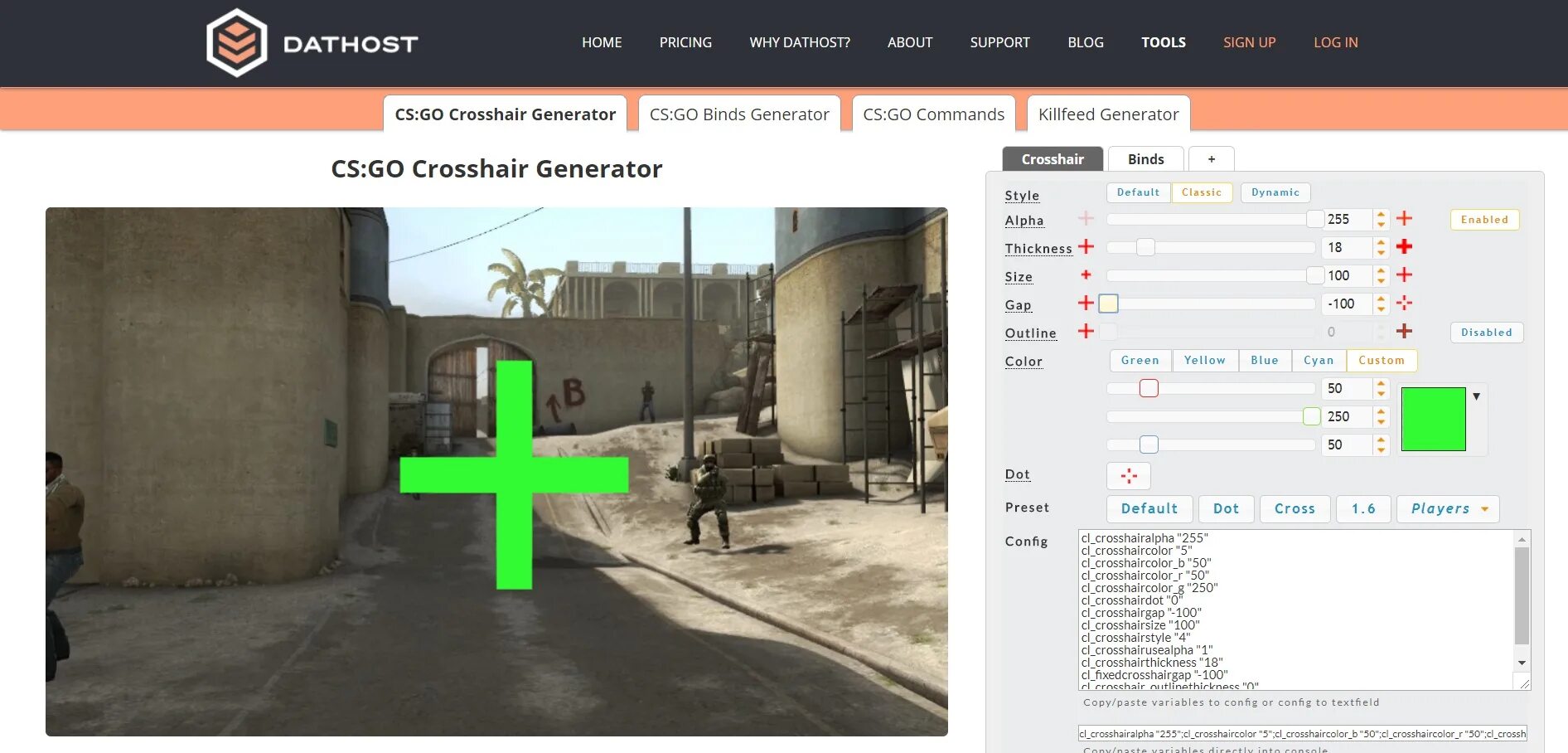1568x753 pixels.
Task: Click the solid alpha crosshair icon right of value
Action: click(1404, 218)
